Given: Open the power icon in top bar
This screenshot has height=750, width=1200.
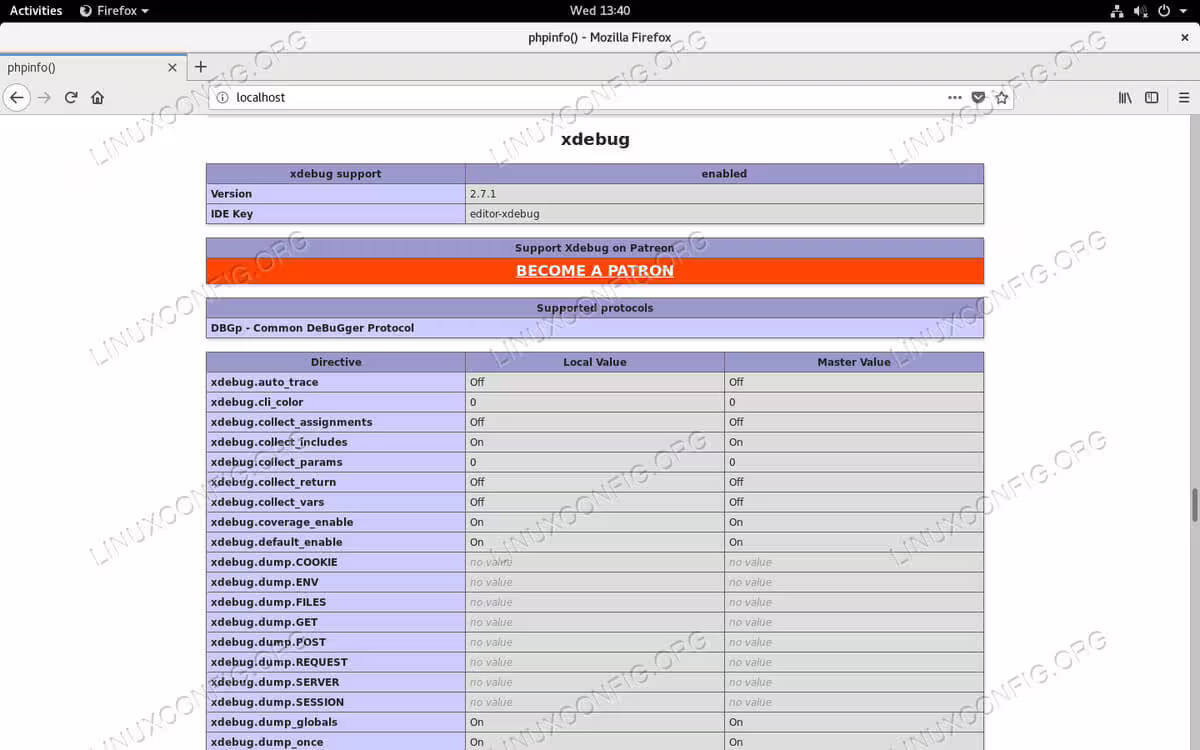Looking at the screenshot, I should coord(1165,11).
